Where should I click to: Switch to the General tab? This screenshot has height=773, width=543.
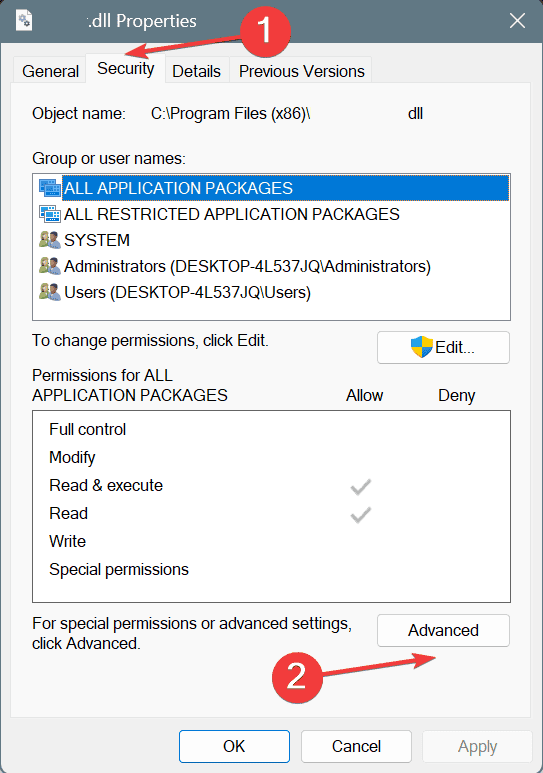pos(50,71)
